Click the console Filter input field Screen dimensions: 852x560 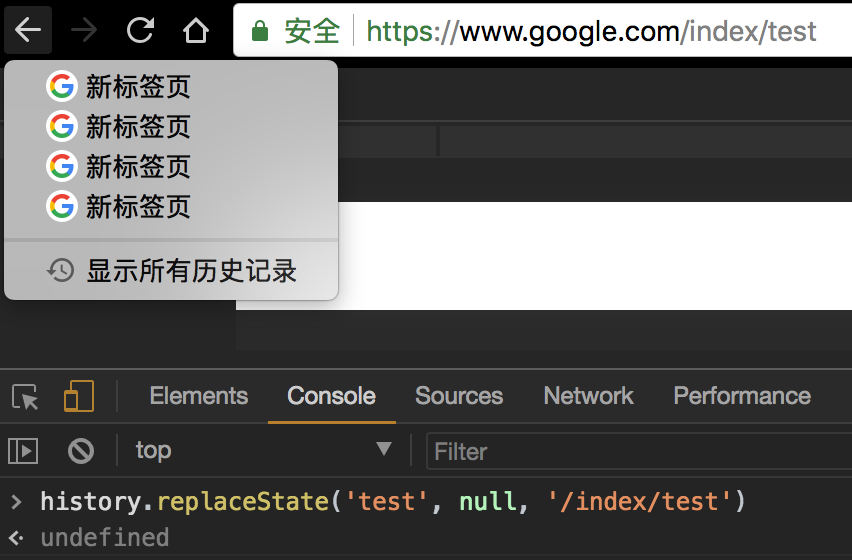click(640, 452)
